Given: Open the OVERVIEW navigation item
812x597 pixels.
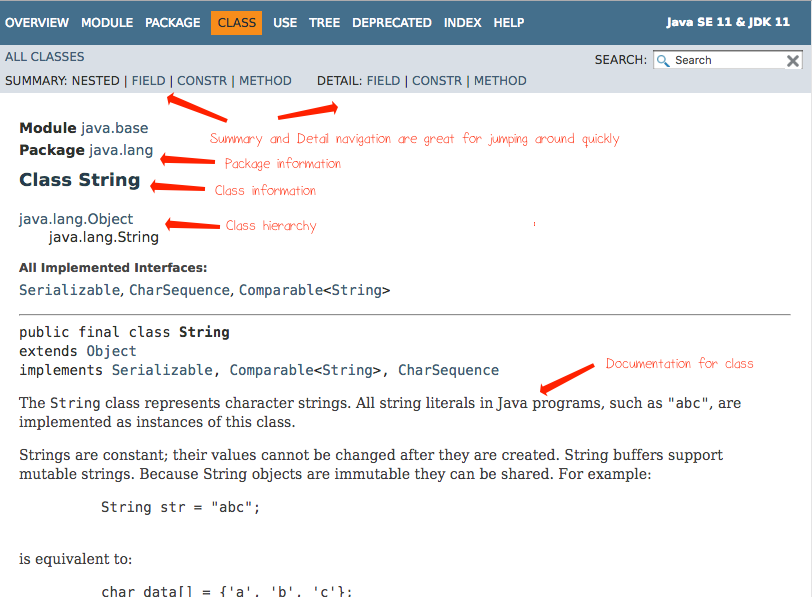Looking at the screenshot, I should point(37,22).
